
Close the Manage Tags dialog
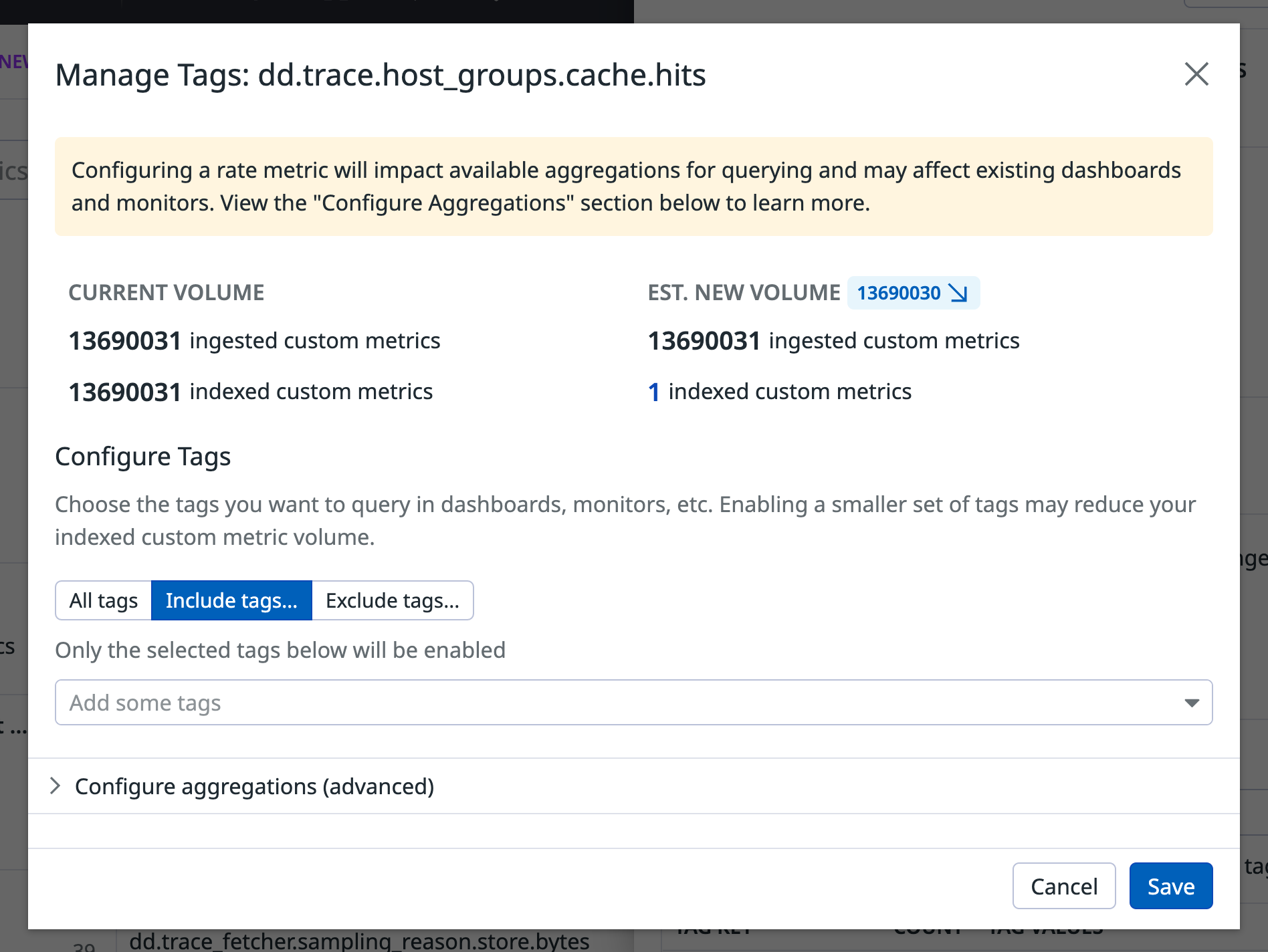[1196, 75]
